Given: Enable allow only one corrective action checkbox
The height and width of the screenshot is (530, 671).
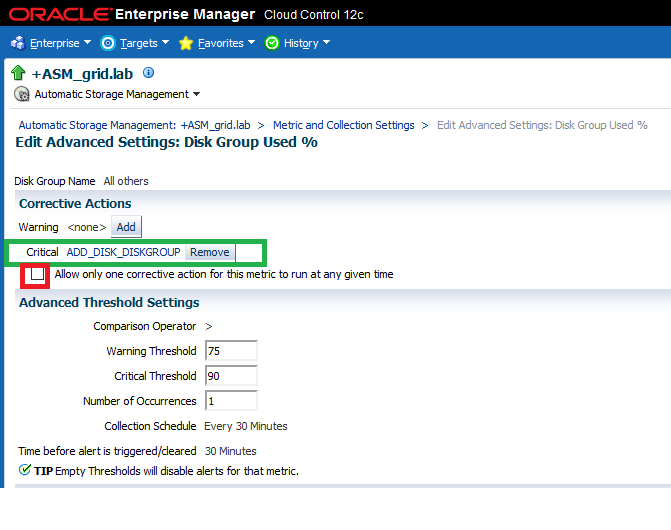Looking at the screenshot, I should (x=37, y=274).
